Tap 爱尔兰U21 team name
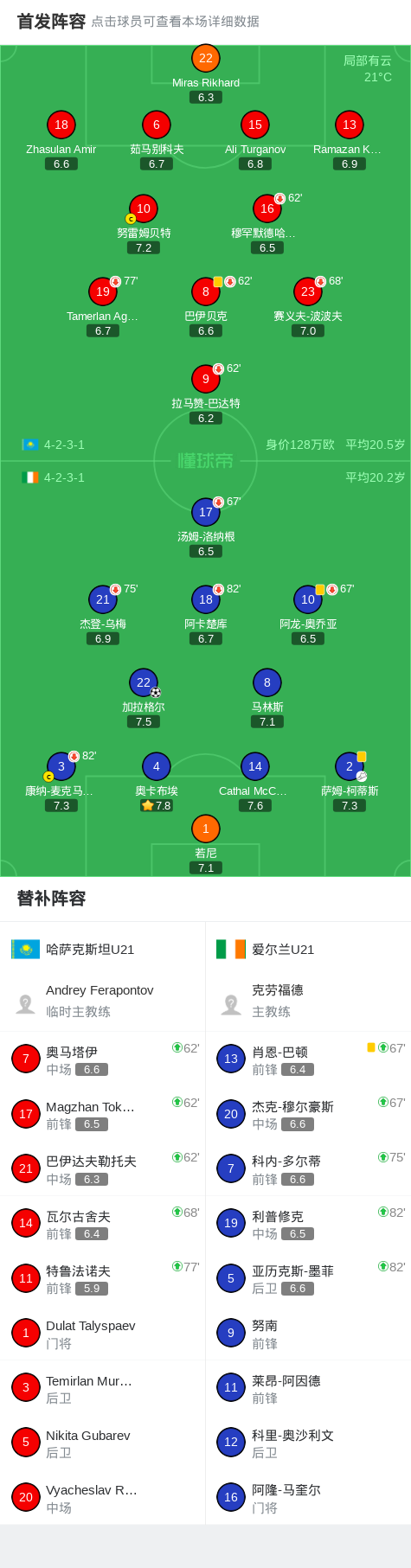Screen dimensions: 411x1568 [x=283, y=949]
